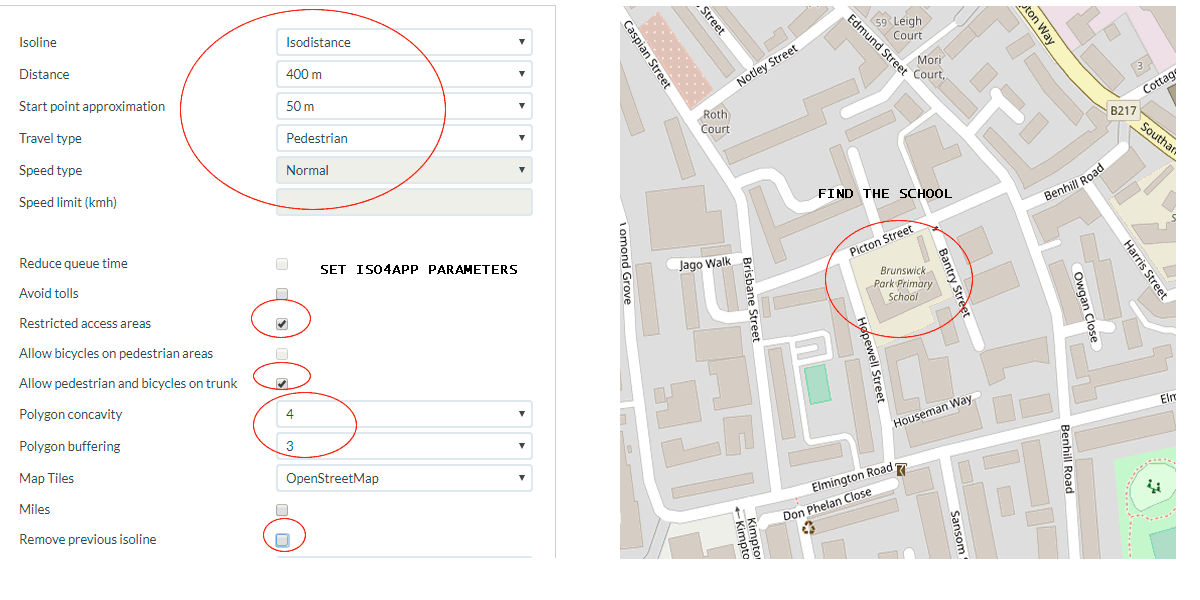Toggle Allow bicycles on pedestrian areas checkbox
Screen dimensions: 1200x600
(x=282, y=354)
